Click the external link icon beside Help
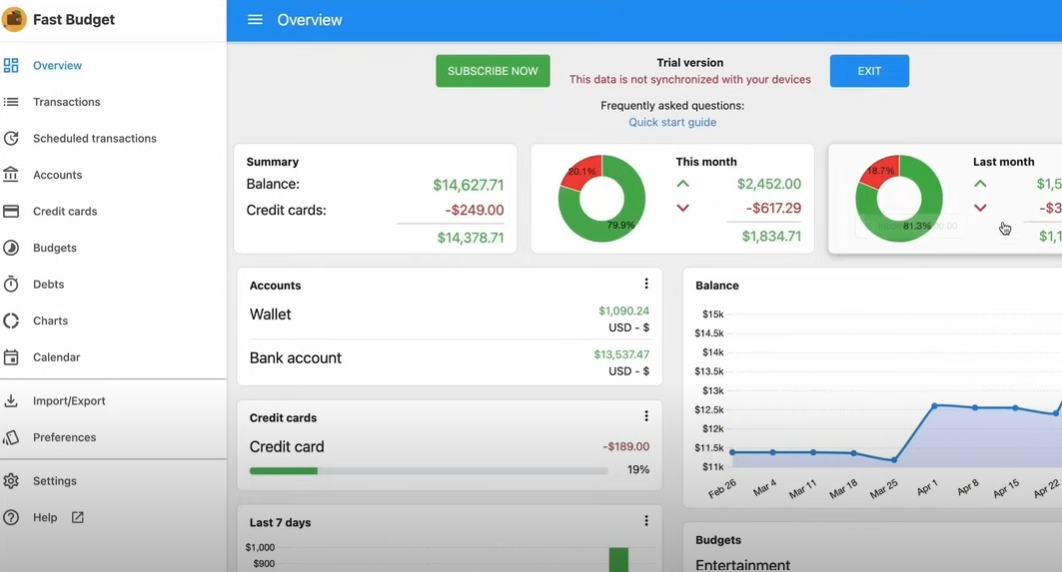Image resolution: width=1062 pixels, height=572 pixels. pyautogui.click(x=78, y=517)
